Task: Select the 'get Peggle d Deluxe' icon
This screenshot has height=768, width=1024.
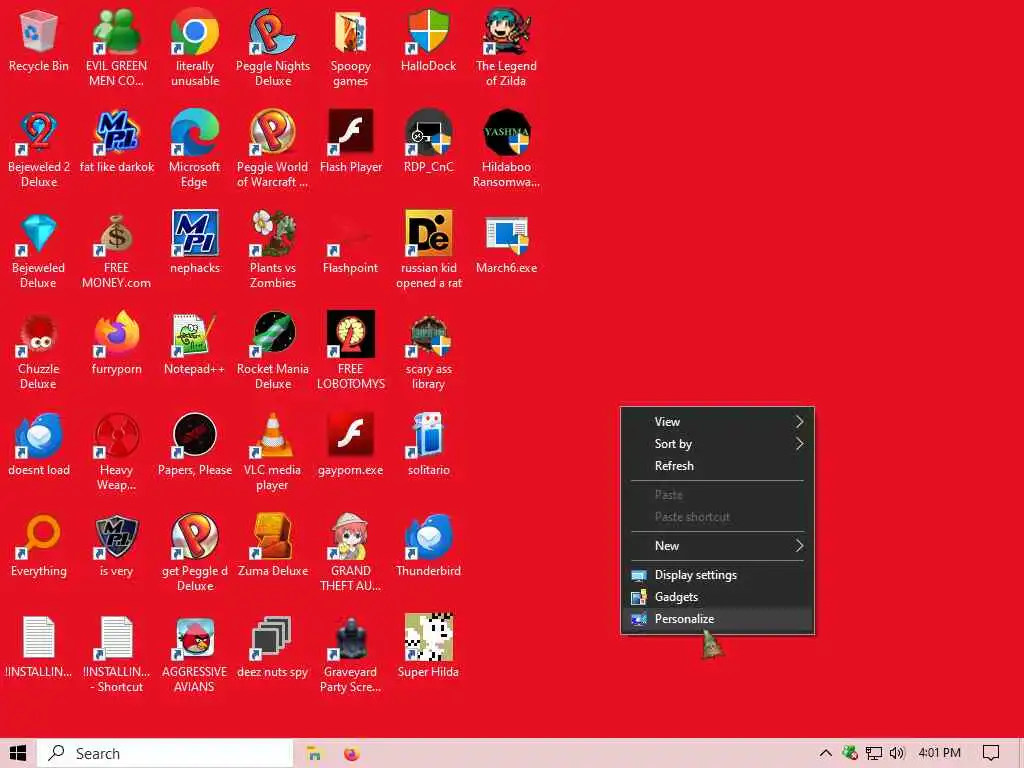Action: point(195,536)
